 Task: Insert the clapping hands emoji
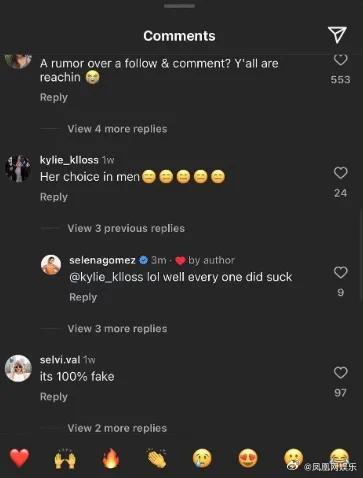(x=157, y=458)
